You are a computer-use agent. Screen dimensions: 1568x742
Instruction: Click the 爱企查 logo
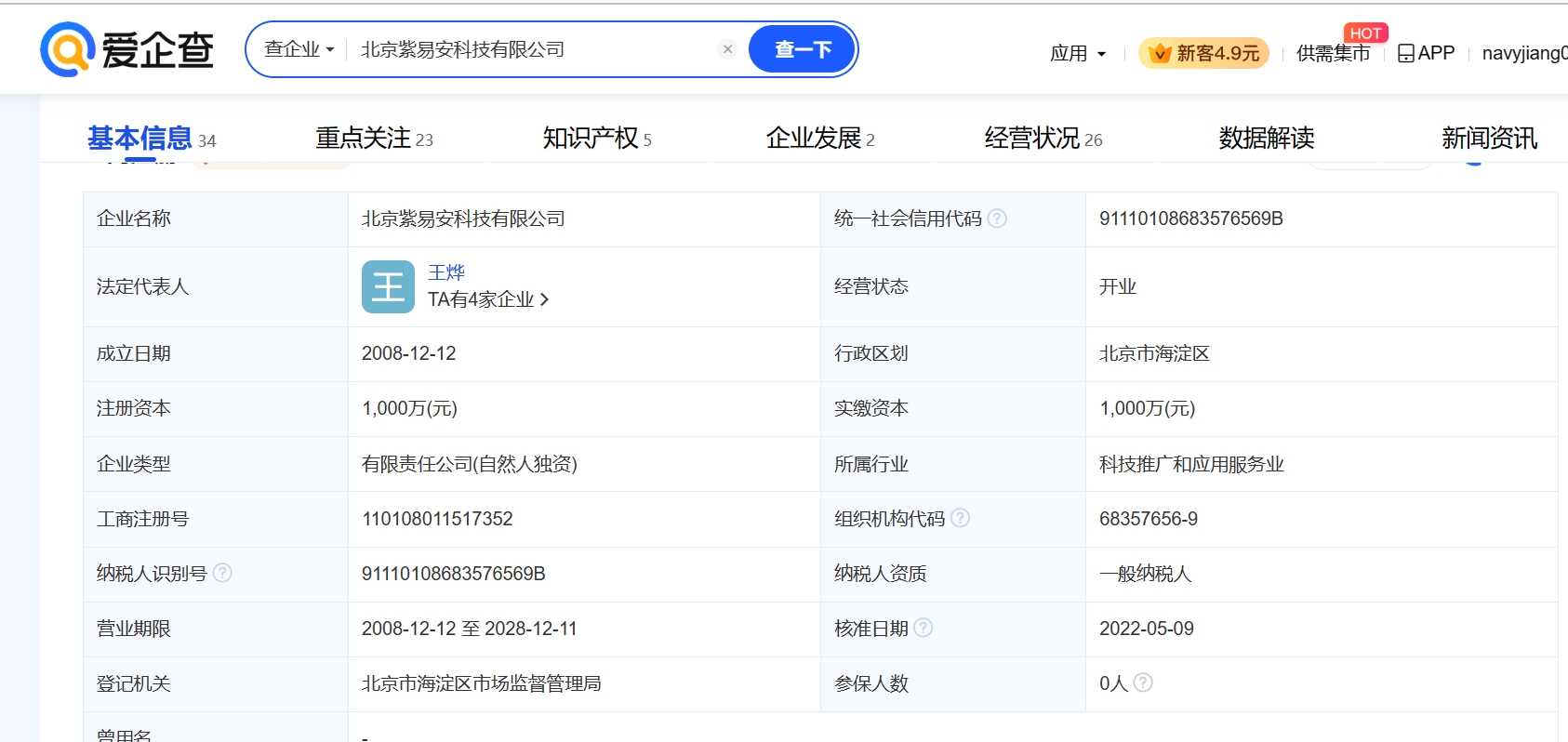127,49
